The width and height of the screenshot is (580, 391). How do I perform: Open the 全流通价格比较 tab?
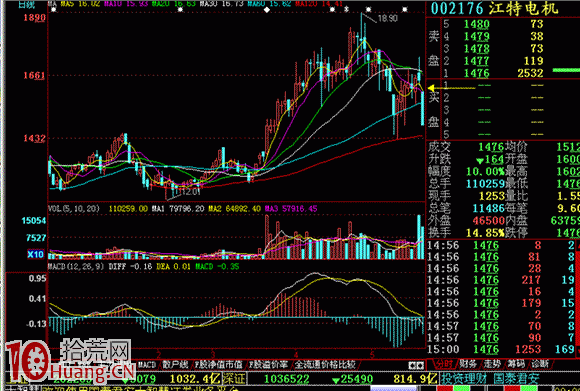pyautogui.click(x=324, y=365)
